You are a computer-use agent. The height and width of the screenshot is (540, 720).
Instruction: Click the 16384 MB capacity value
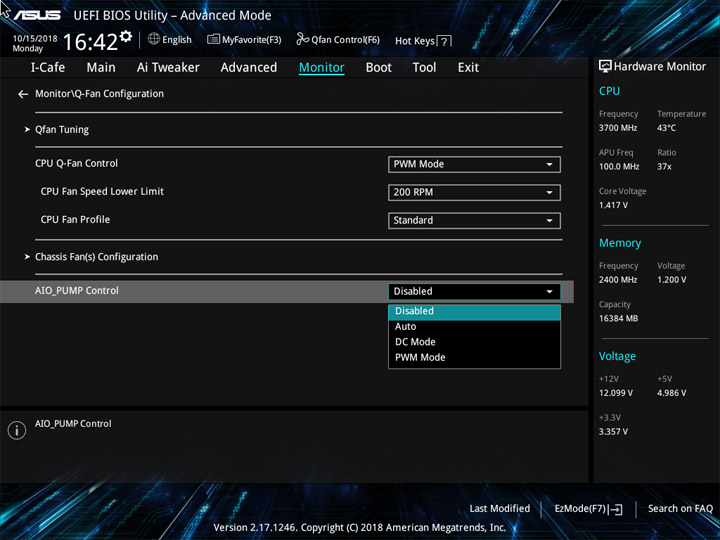(618, 319)
